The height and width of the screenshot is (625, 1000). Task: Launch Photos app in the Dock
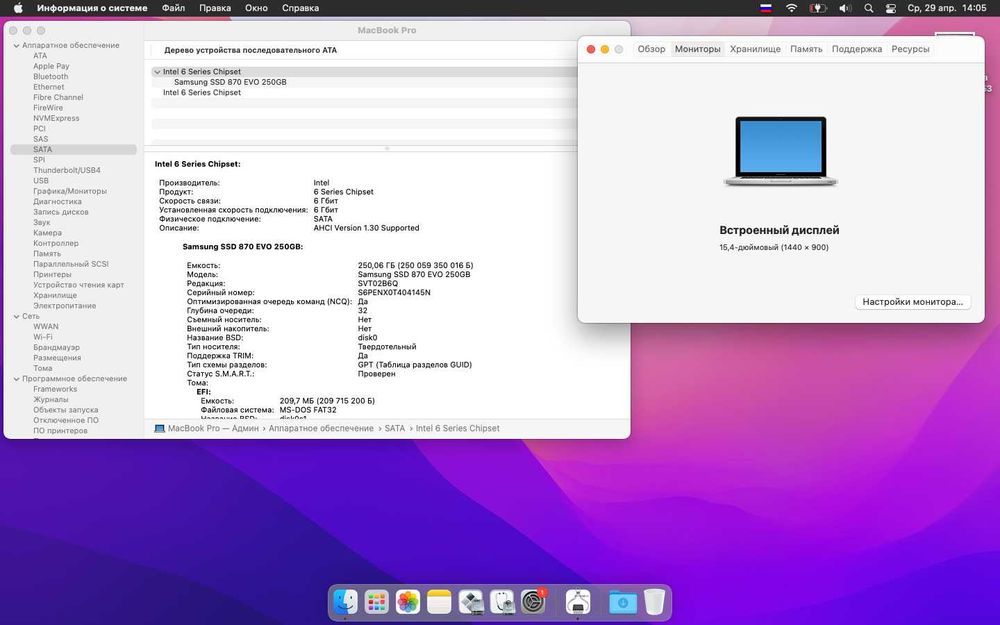coord(408,601)
